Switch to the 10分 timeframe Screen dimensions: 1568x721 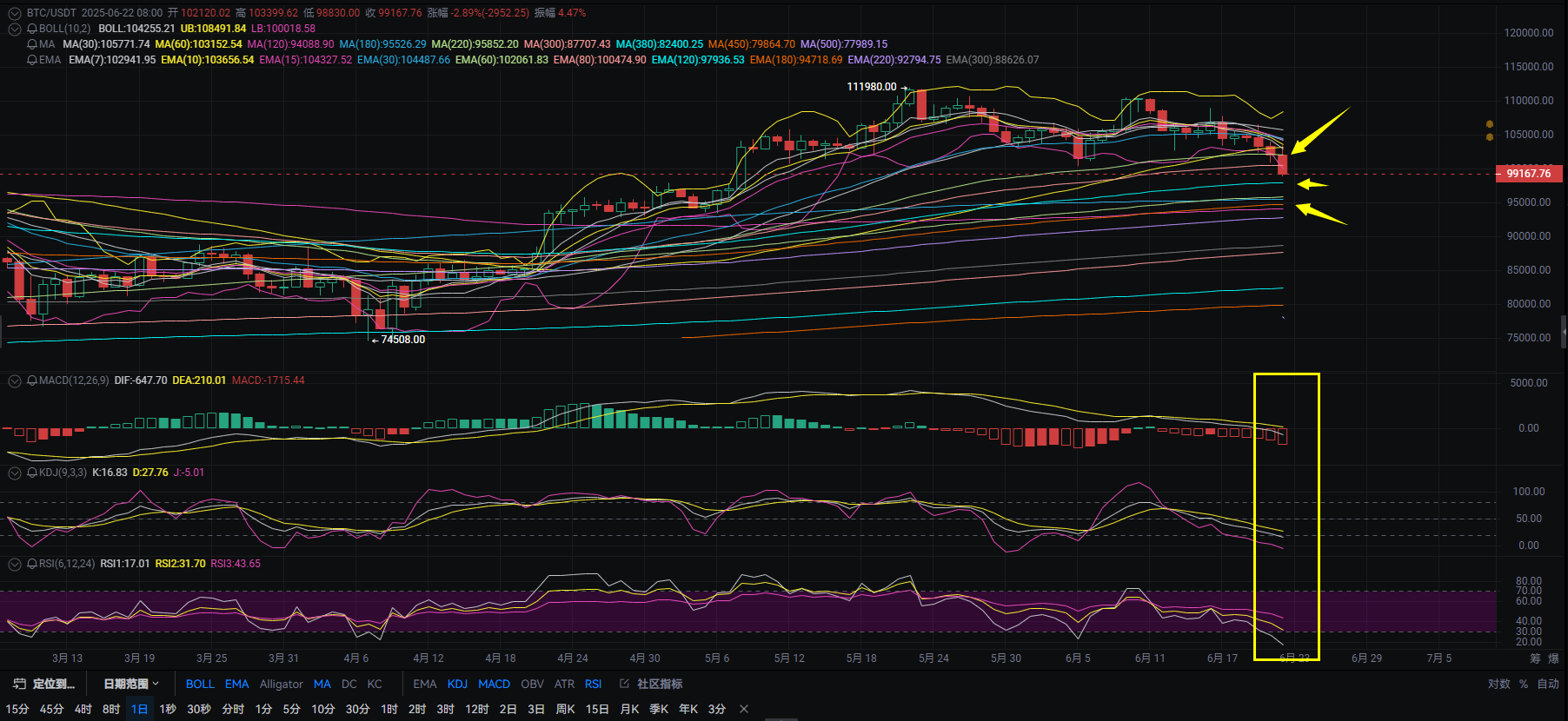coord(323,709)
